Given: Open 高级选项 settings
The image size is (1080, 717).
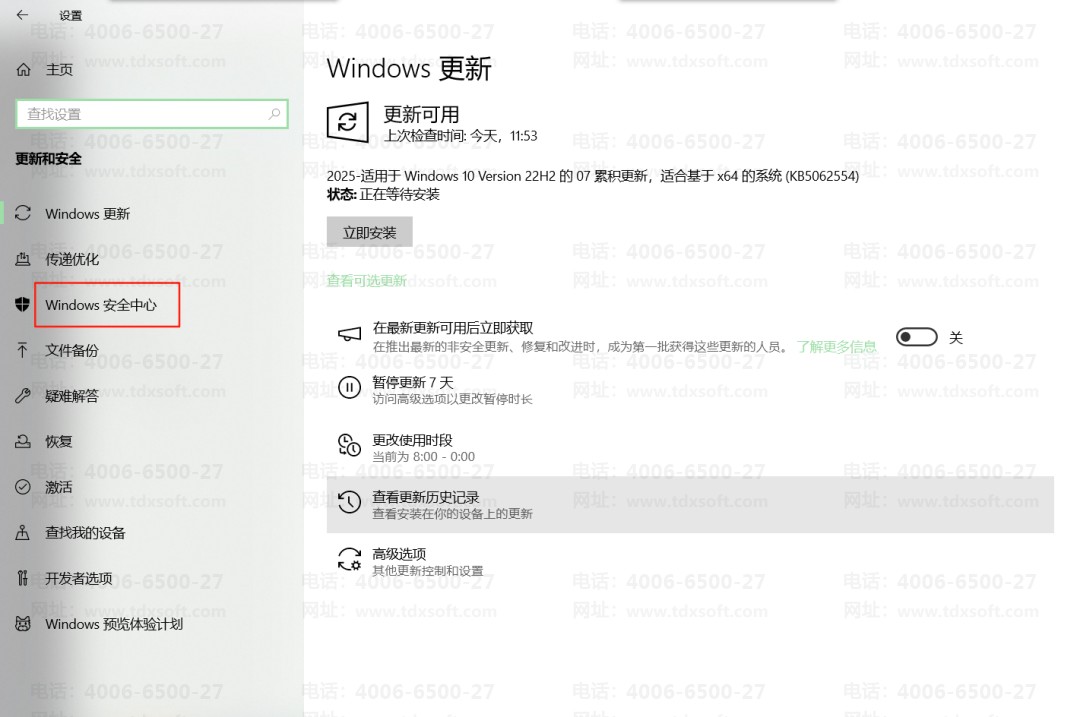Looking at the screenshot, I should 399,554.
